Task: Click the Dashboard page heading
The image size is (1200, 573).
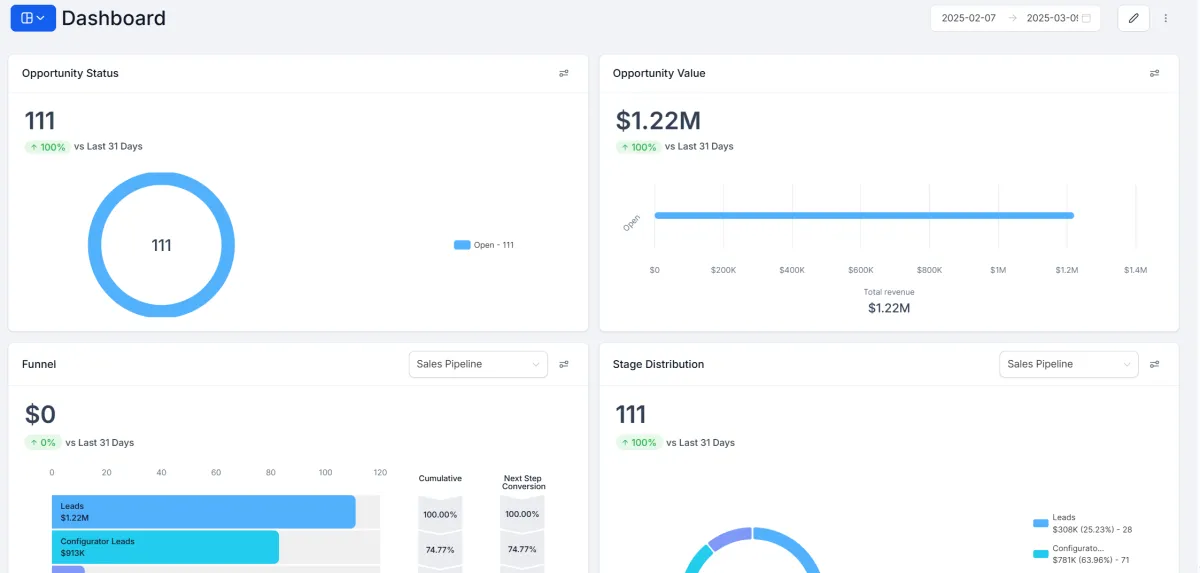Action: (114, 18)
